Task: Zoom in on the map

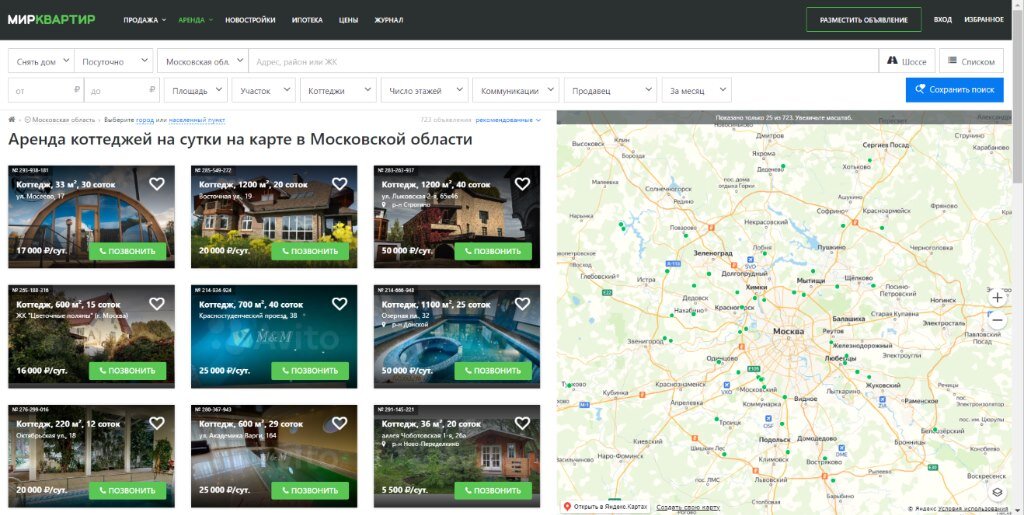Action: click(x=997, y=298)
